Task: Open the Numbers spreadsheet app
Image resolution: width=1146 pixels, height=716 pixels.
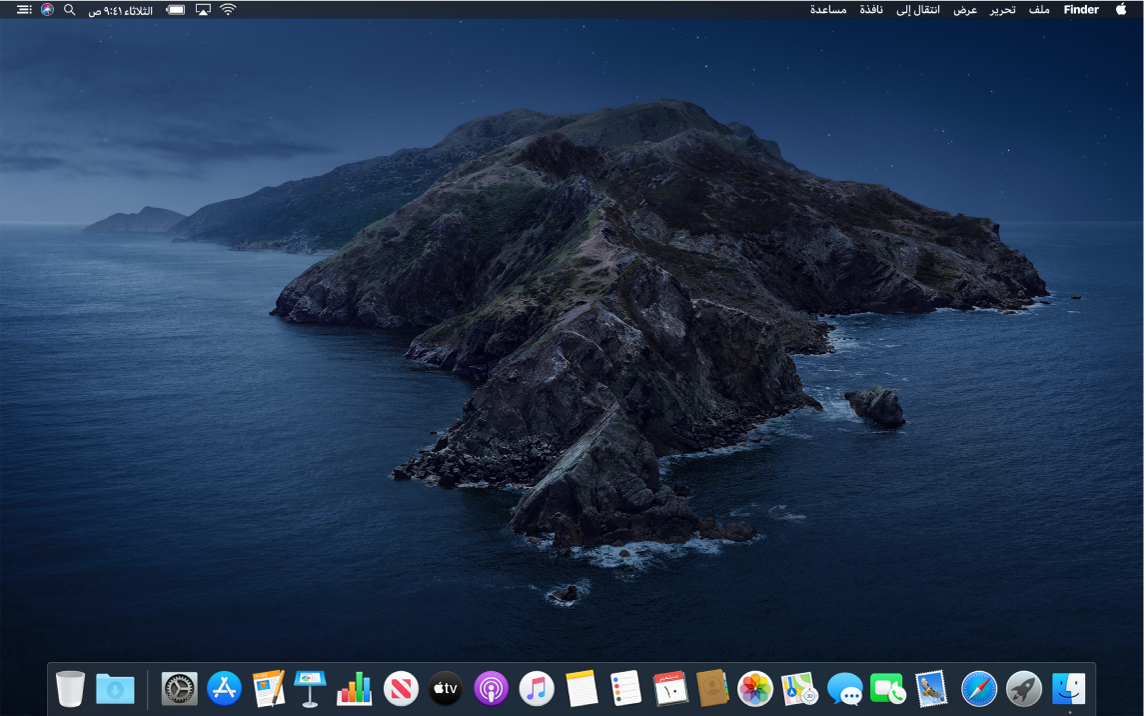Action: click(x=355, y=688)
